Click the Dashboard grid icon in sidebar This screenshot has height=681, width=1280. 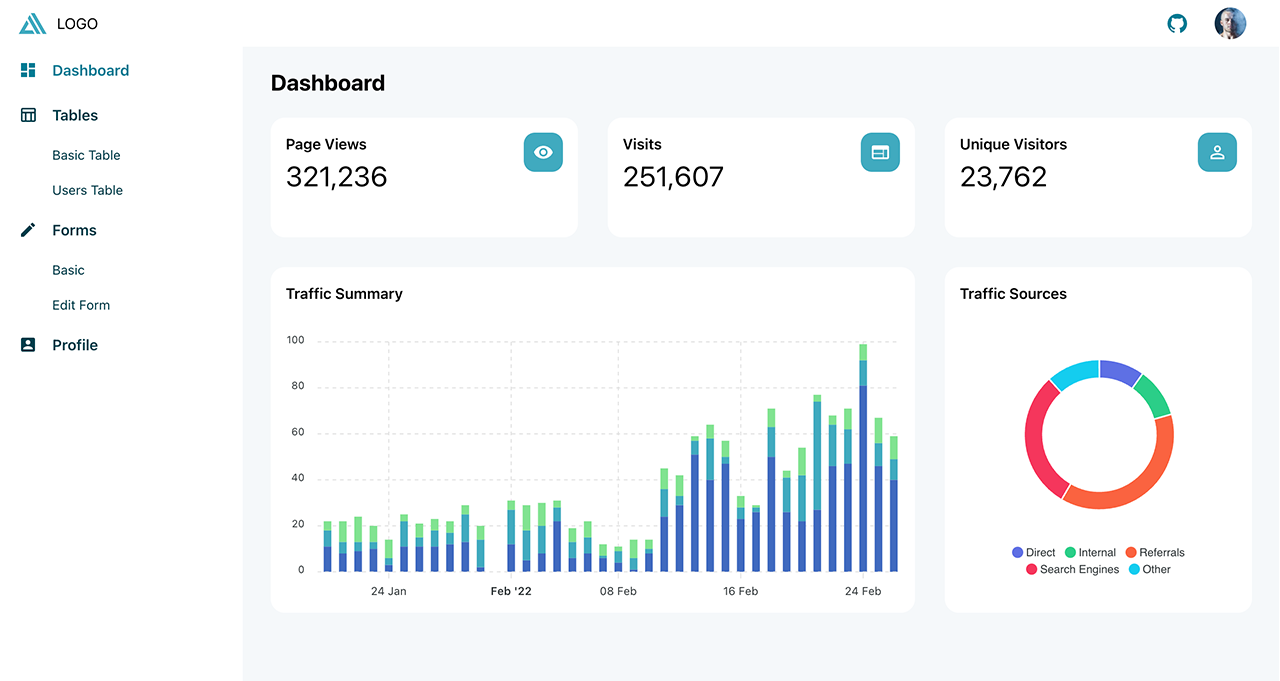[x=28, y=70]
